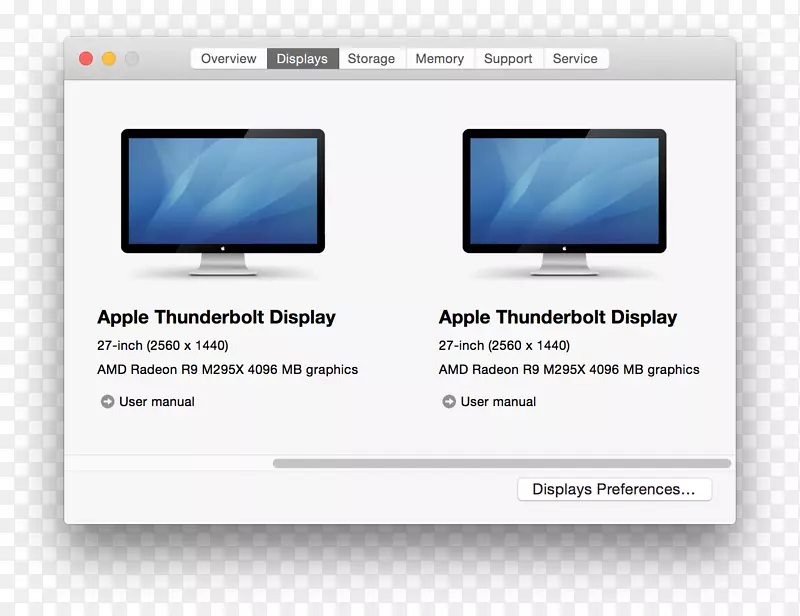
Task: Click the left display's stand base
Action: pyautogui.click(x=222, y=272)
